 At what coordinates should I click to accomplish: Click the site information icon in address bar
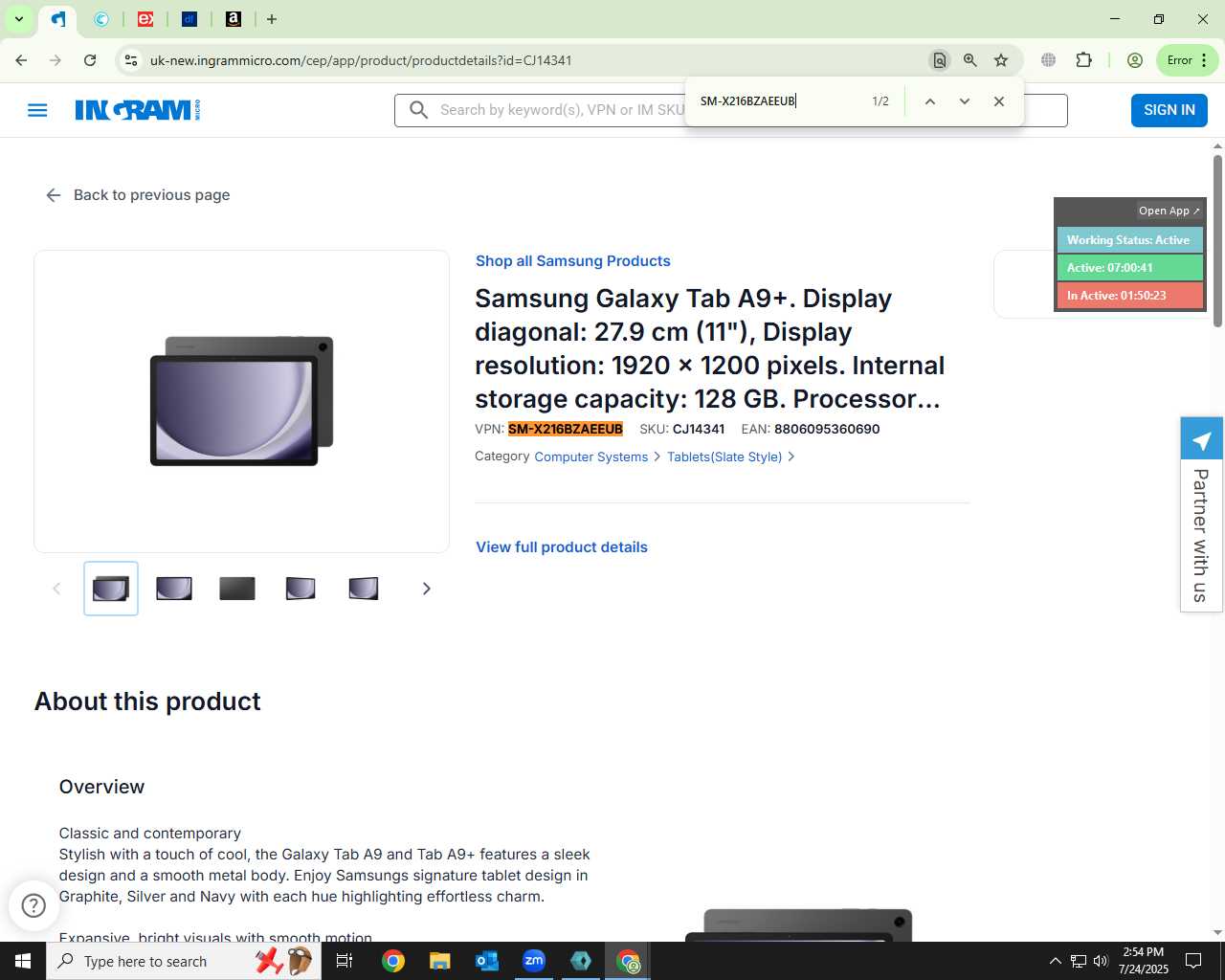pyautogui.click(x=131, y=60)
